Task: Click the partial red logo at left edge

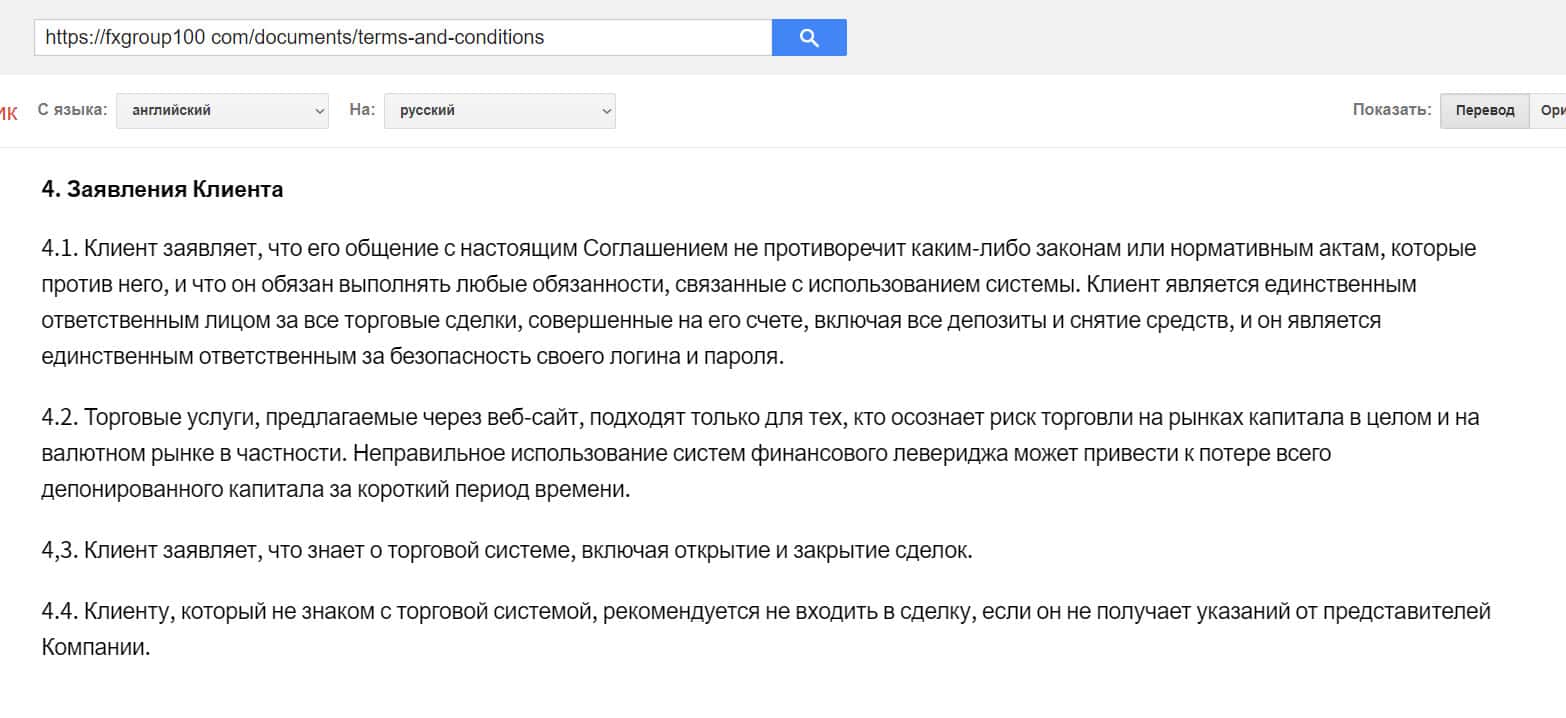Action: coord(8,113)
